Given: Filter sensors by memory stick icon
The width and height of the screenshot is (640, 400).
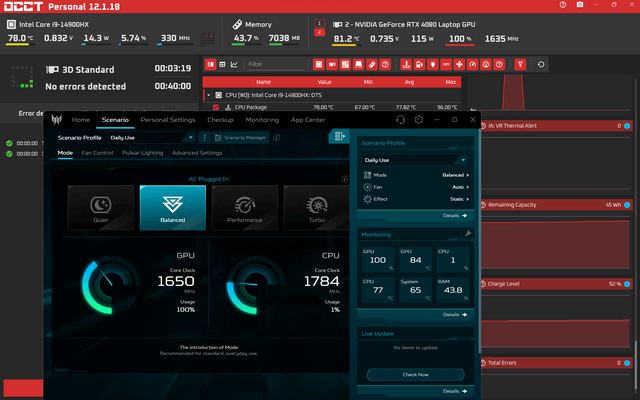Looking at the screenshot, I should (x=372, y=64).
